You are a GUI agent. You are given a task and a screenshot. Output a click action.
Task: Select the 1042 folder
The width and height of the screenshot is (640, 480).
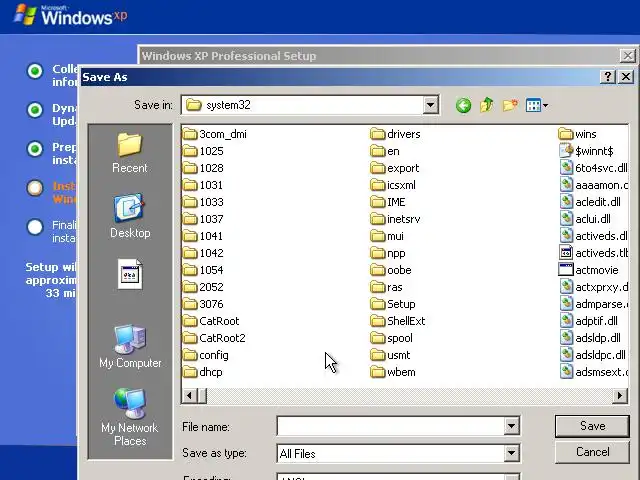203,253
